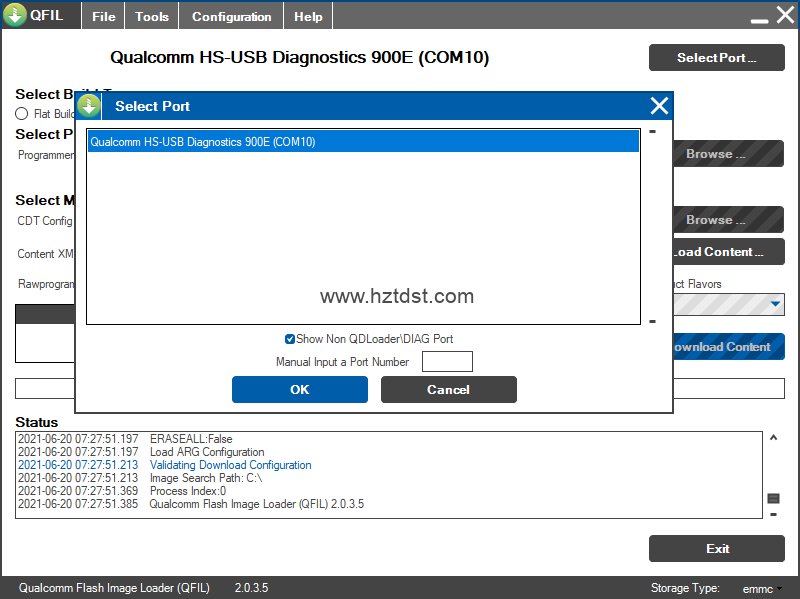
Task: Click the Status log scrollbar thumb
Action: [x=773, y=498]
